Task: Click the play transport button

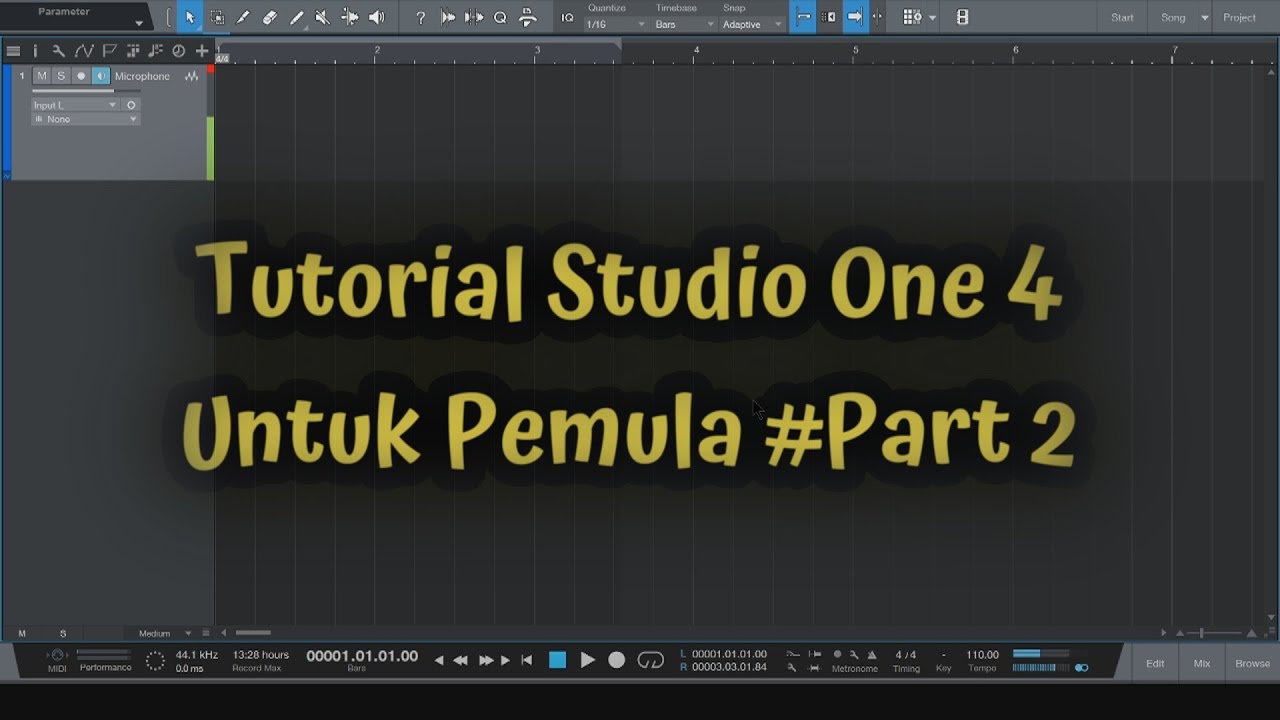Action: [x=588, y=660]
